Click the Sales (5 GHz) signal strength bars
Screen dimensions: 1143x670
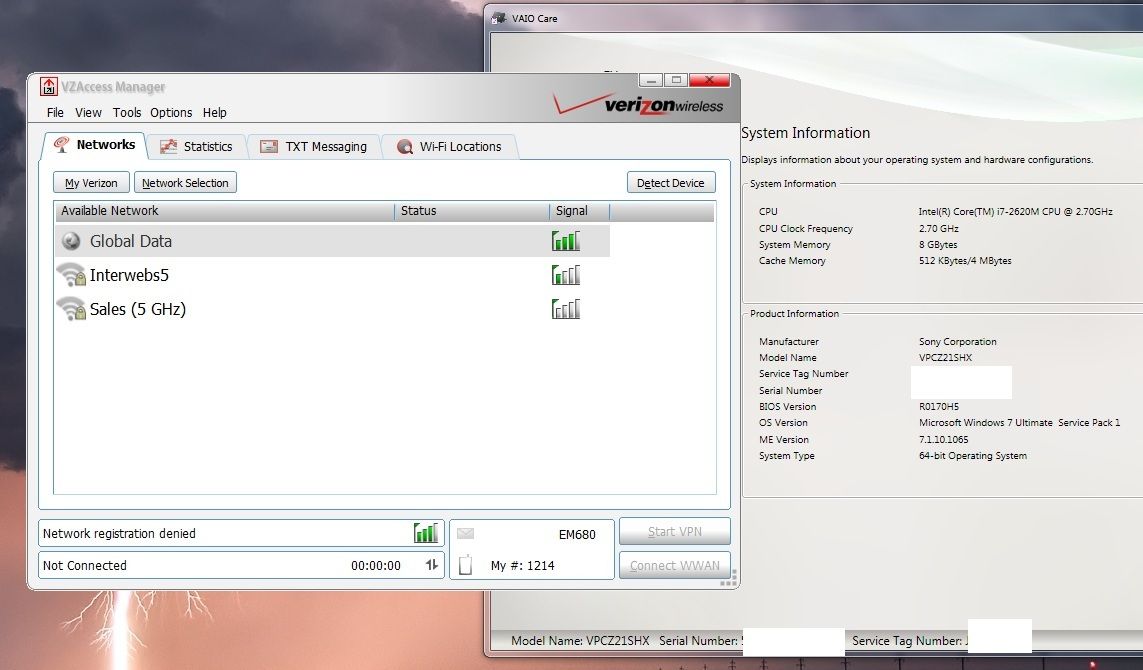pyautogui.click(x=566, y=309)
